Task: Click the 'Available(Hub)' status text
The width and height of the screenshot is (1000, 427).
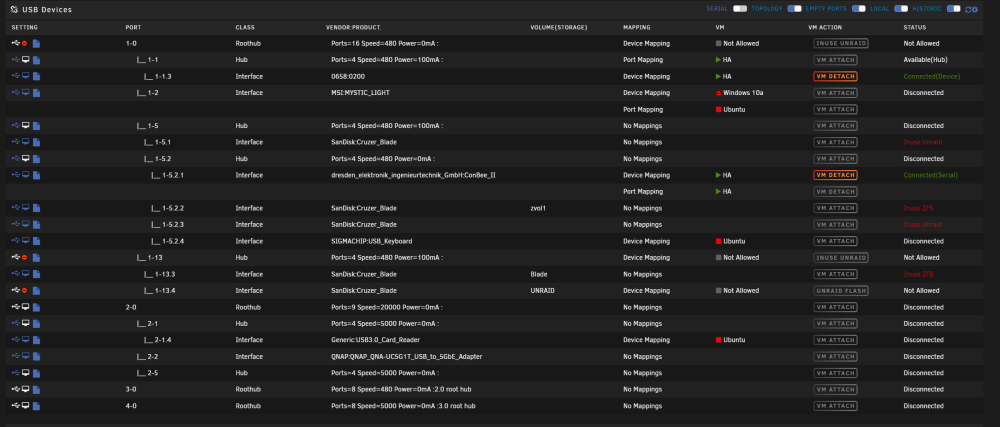Action: coord(925,60)
